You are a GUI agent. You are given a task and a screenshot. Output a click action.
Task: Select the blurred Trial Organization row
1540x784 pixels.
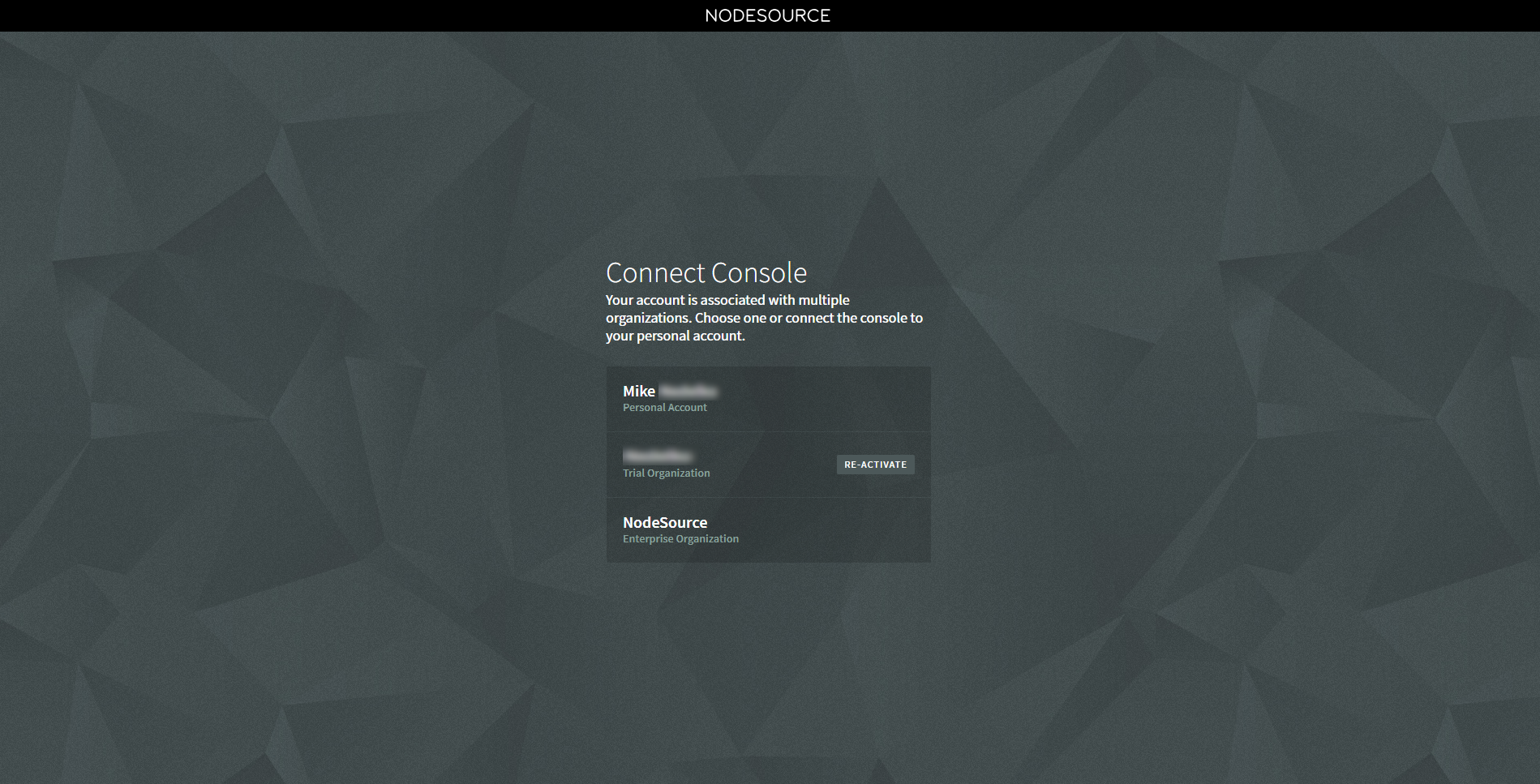coord(768,465)
